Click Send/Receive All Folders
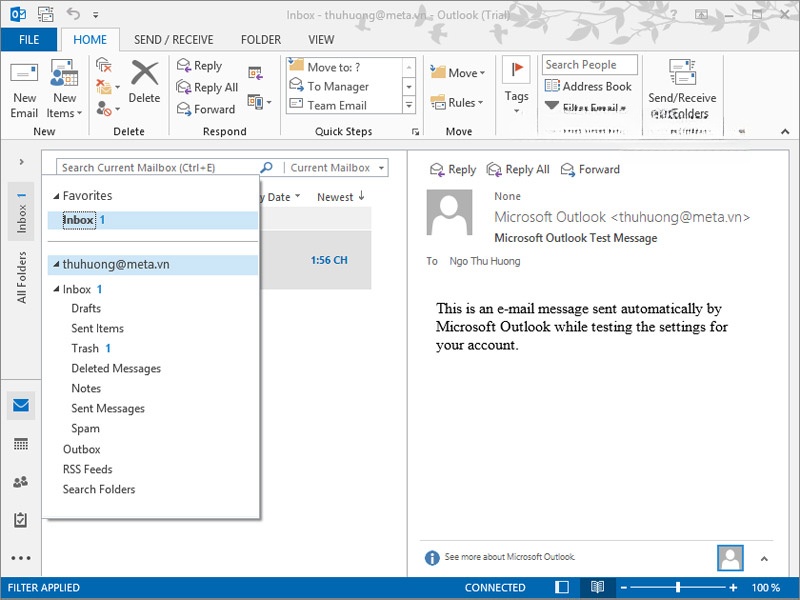This screenshot has height=600, width=800. coord(682,90)
